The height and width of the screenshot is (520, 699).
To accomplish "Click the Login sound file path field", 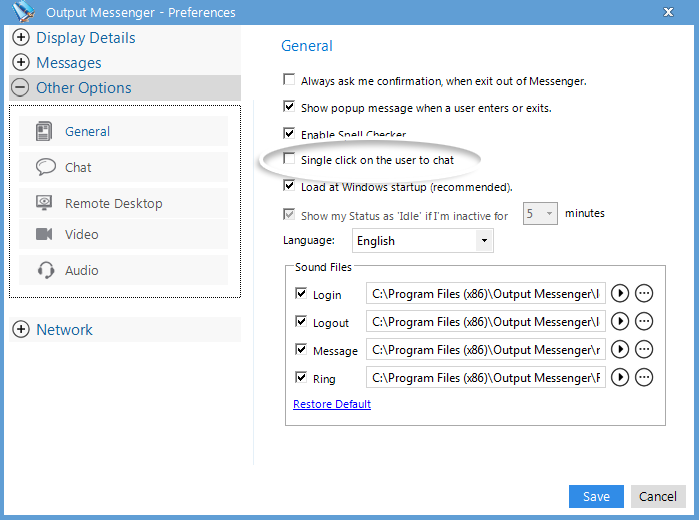I will (486, 293).
